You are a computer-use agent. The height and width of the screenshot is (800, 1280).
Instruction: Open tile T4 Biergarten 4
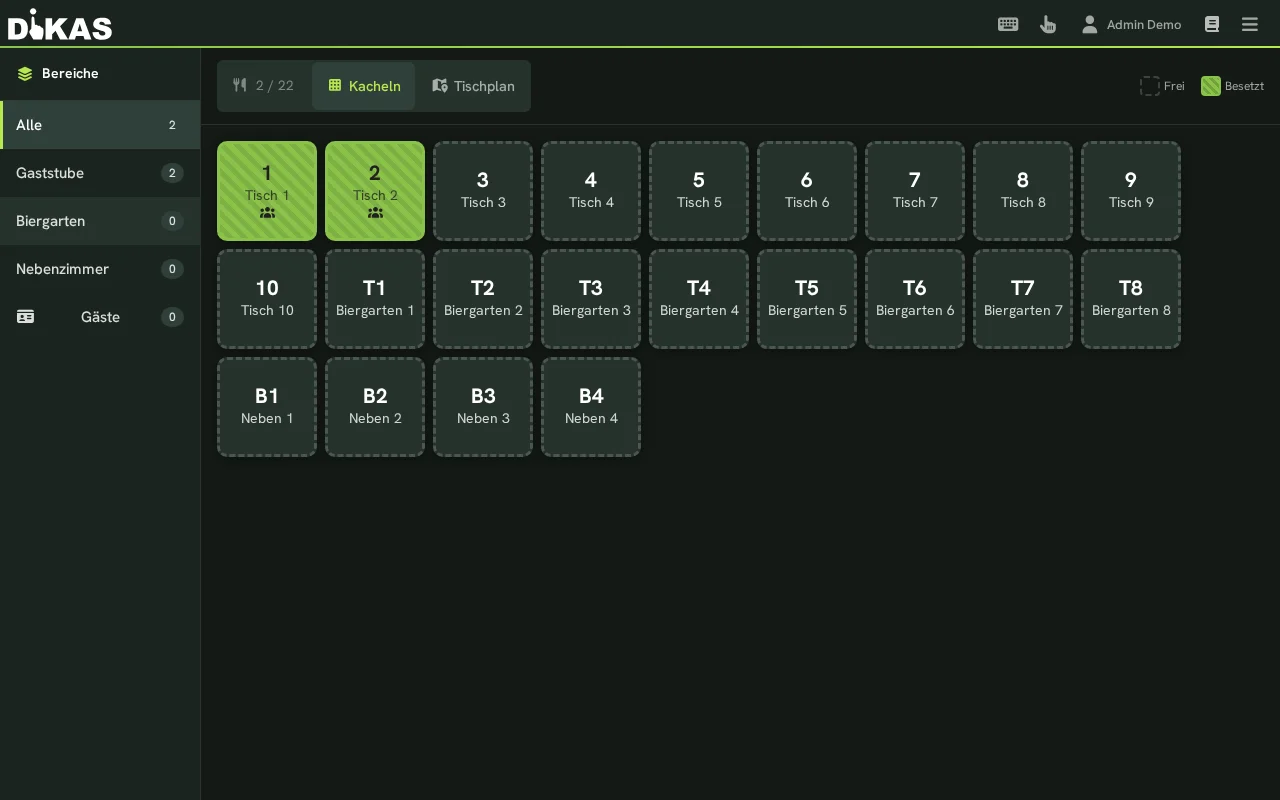699,299
